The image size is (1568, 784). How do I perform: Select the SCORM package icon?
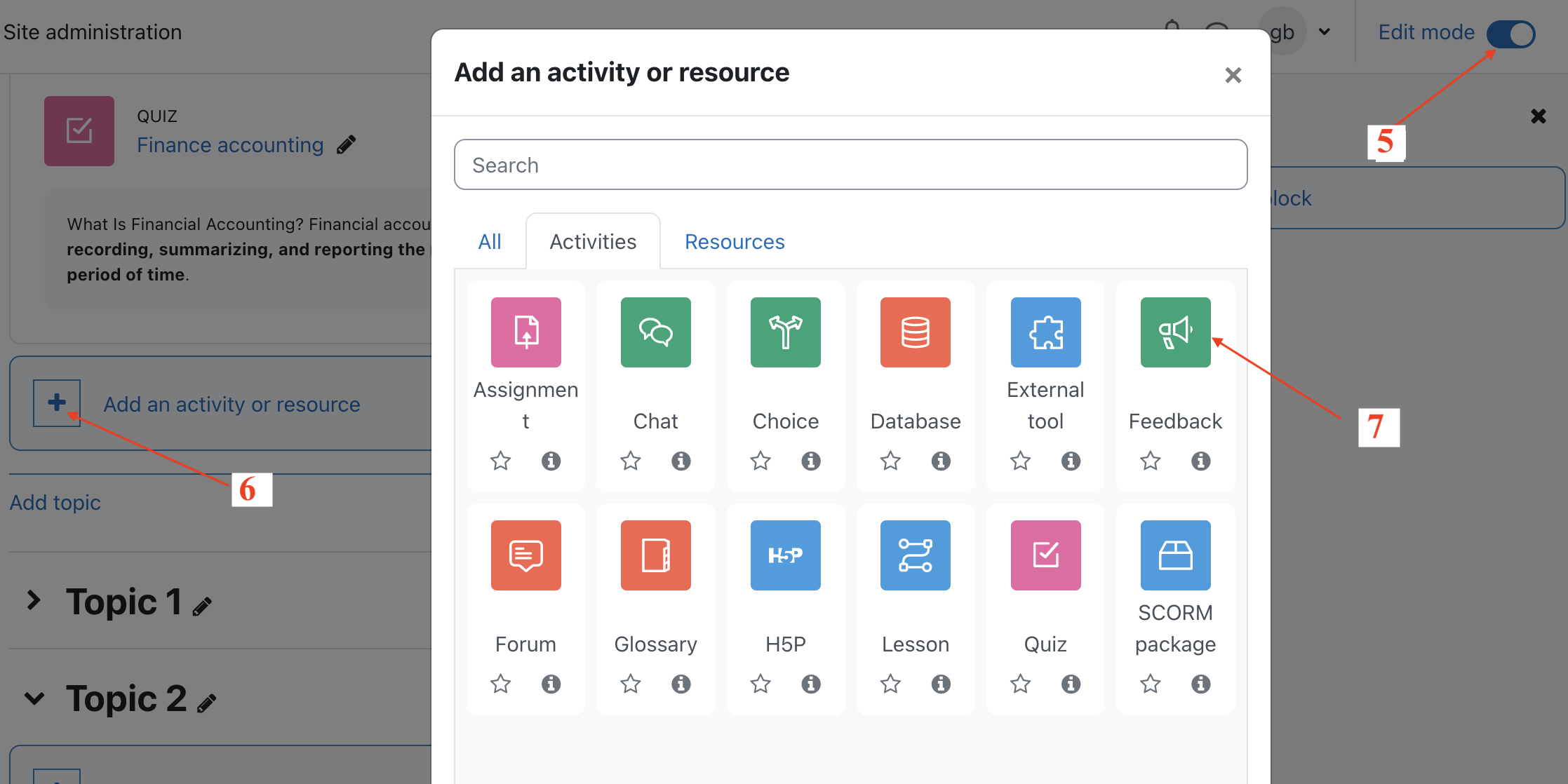[1174, 555]
